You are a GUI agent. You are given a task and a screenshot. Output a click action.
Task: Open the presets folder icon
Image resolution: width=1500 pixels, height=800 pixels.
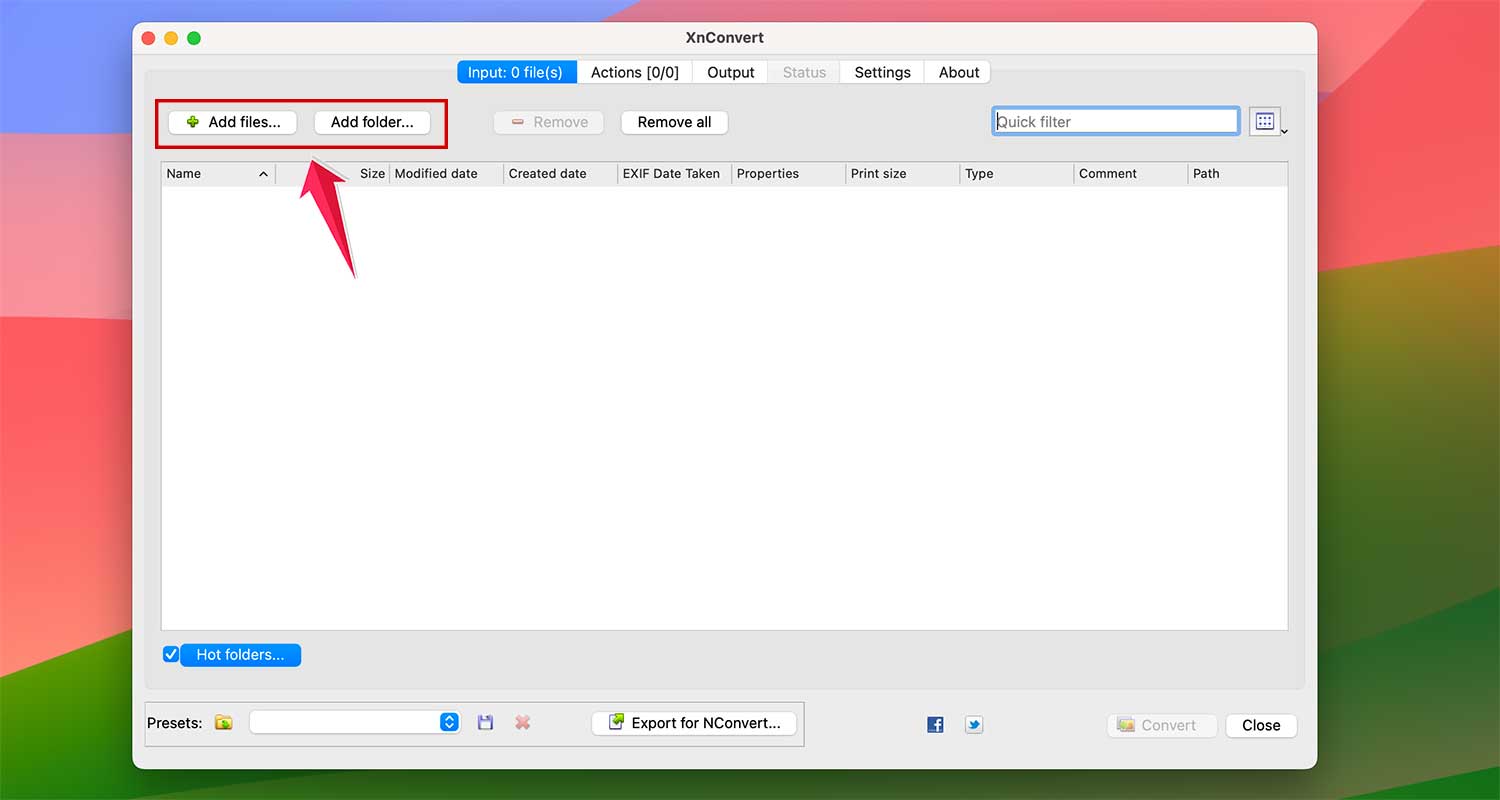[222, 722]
